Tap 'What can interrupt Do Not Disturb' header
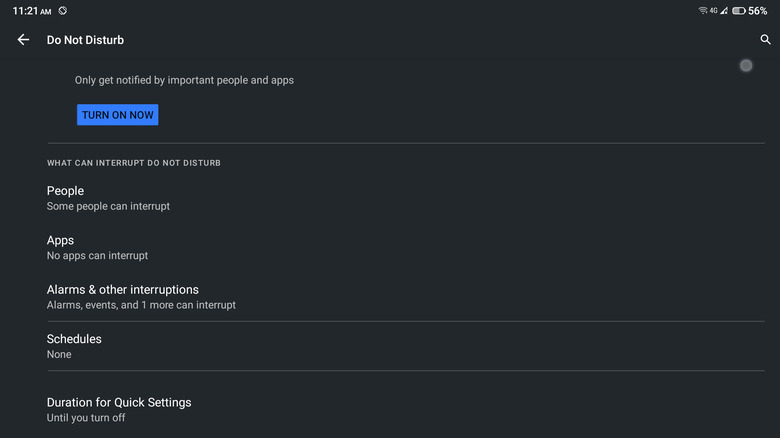The width and height of the screenshot is (780, 438). pos(133,162)
